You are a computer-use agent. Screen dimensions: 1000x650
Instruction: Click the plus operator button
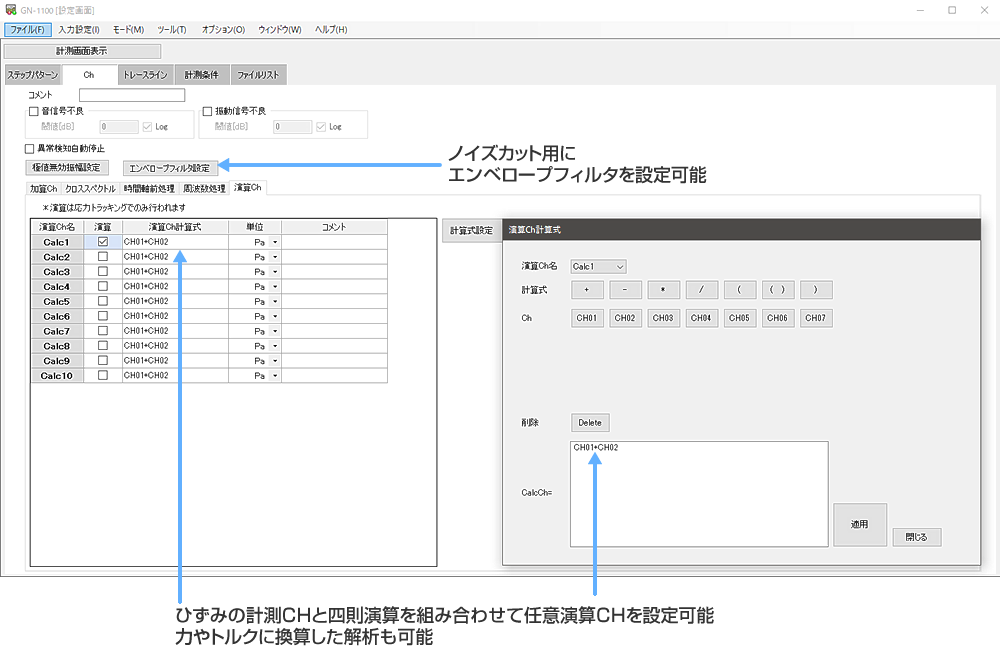coord(587,290)
